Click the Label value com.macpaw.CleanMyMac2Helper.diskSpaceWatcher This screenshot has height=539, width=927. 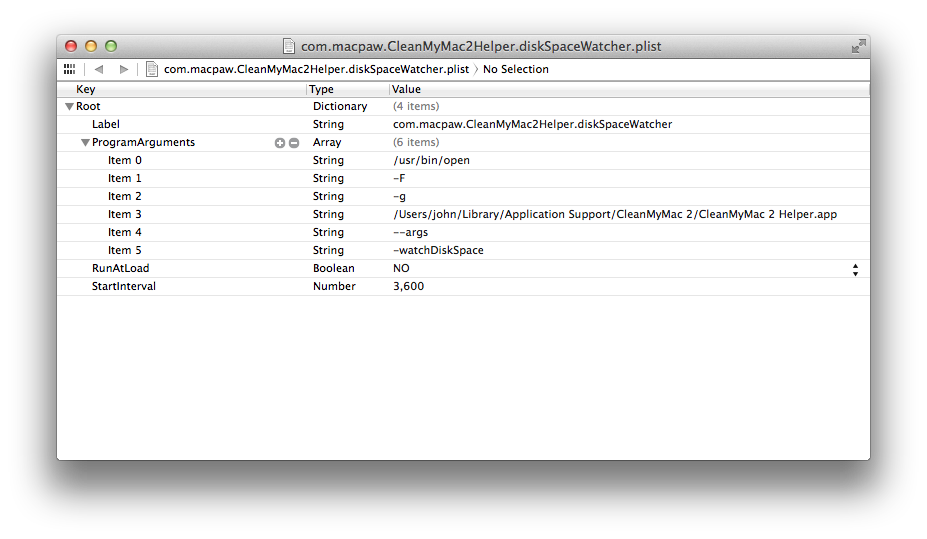coord(533,124)
